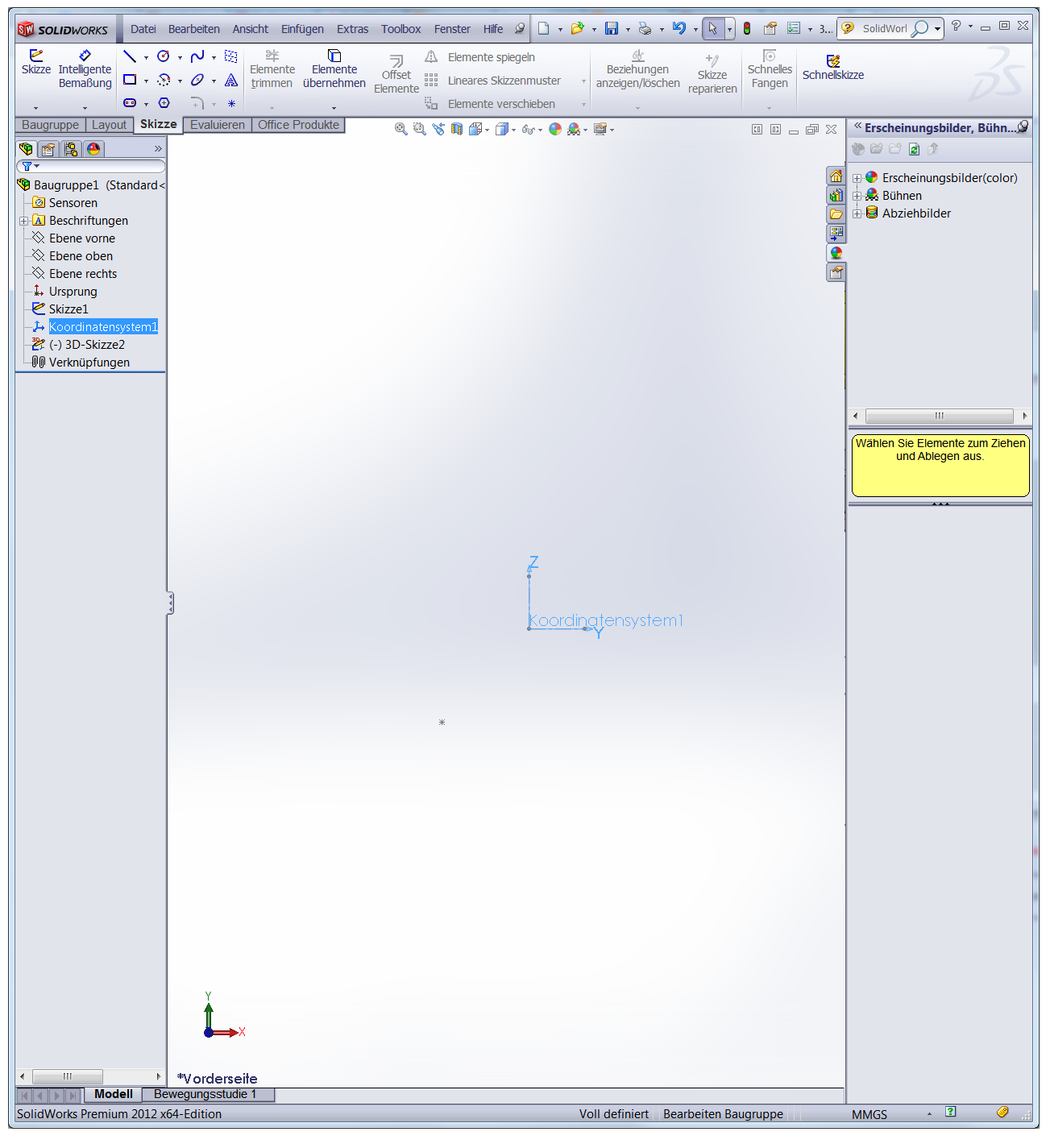Open the Line tool dropdown arrow
Image resolution: width=1050 pixels, height=1148 pixels.
[x=146, y=57]
